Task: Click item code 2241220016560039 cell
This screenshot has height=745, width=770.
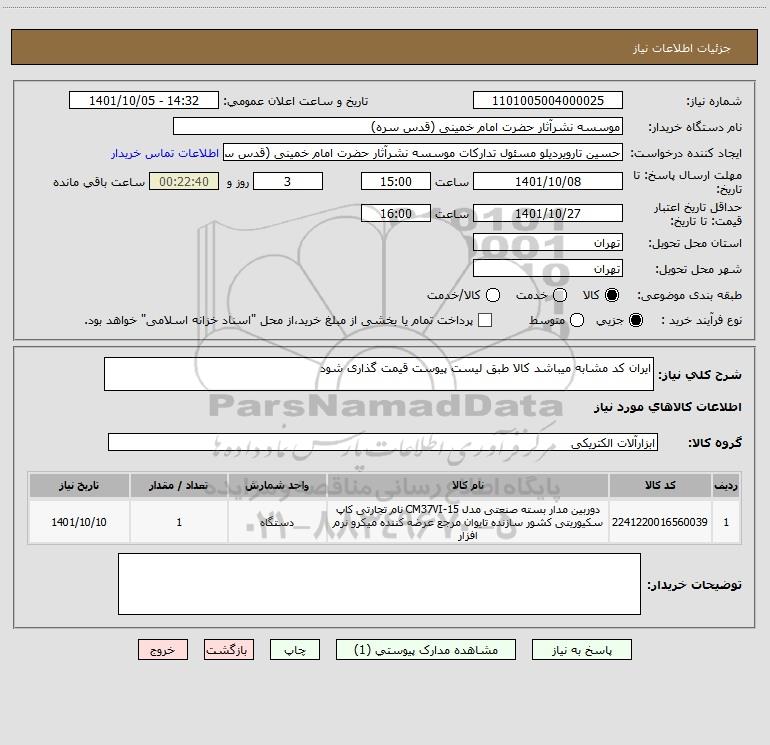Action: pos(660,522)
